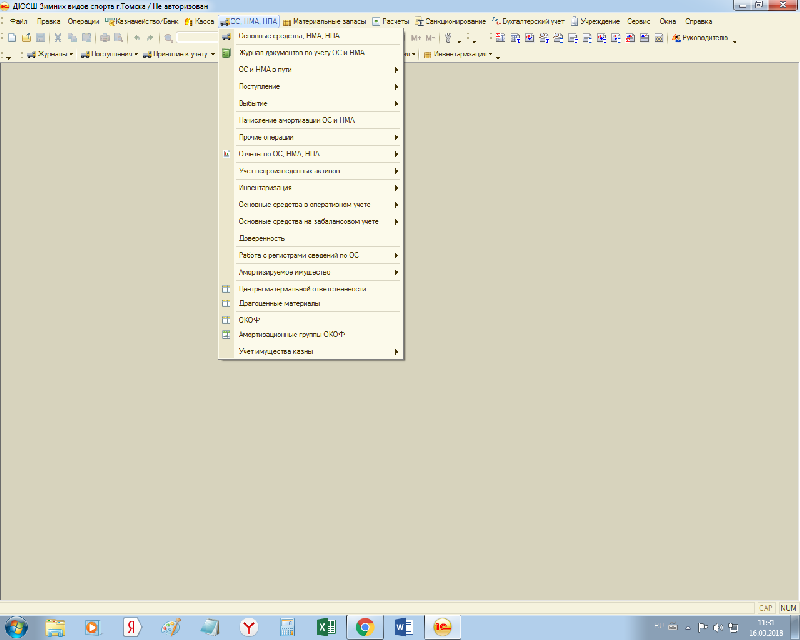This screenshot has width=800, height=640.
Task: Switch to Word on the taskbar
Action: (x=404, y=627)
